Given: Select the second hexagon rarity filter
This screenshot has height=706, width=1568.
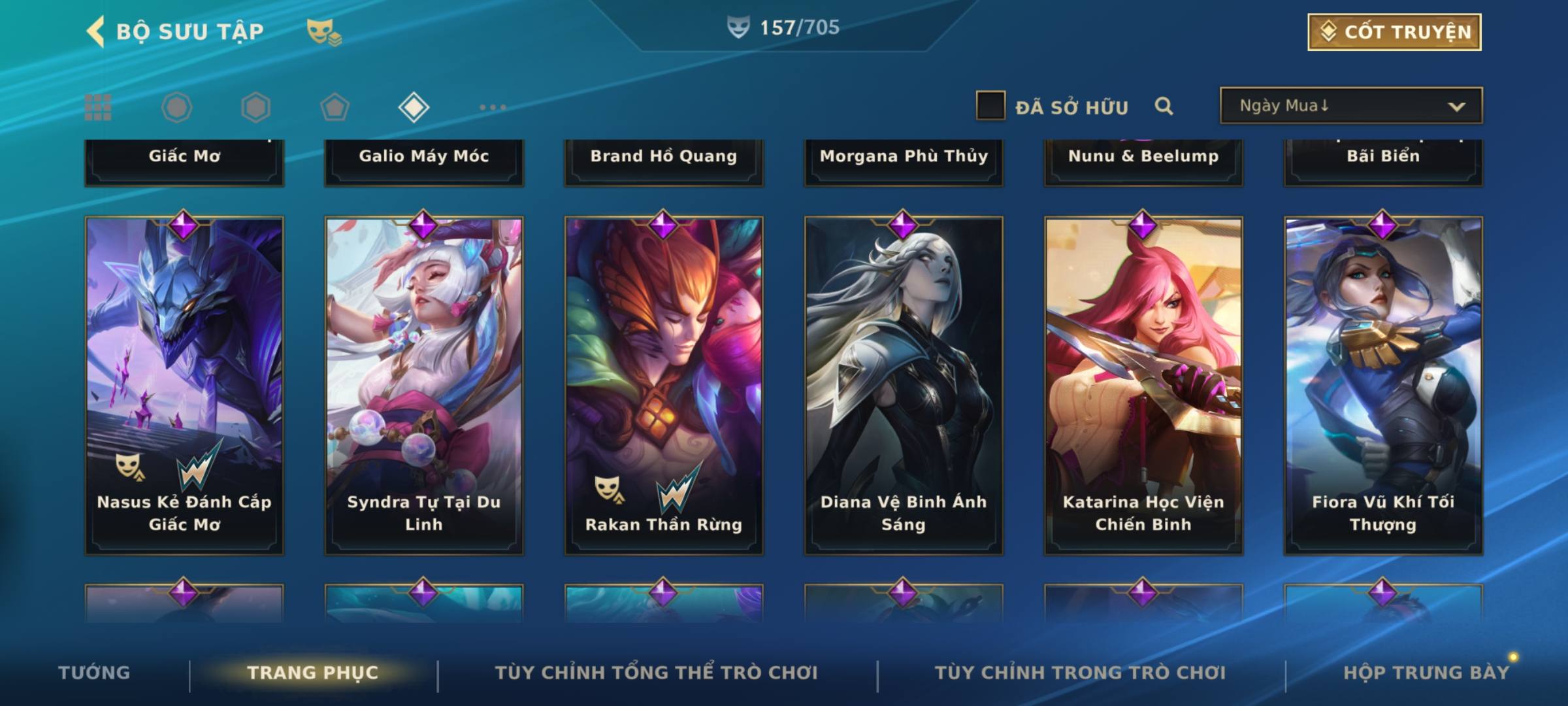Looking at the screenshot, I should click(x=255, y=107).
